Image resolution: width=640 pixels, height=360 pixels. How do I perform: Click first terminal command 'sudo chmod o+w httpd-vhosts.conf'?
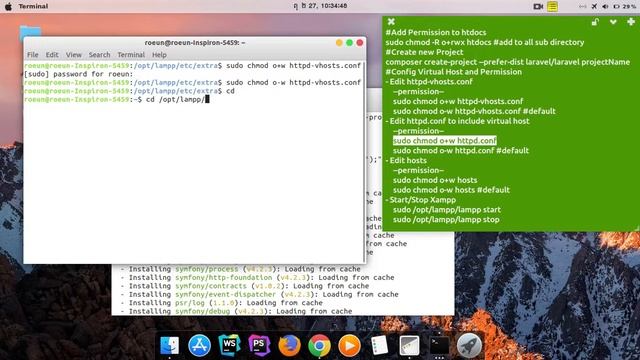[x=293, y=65]
